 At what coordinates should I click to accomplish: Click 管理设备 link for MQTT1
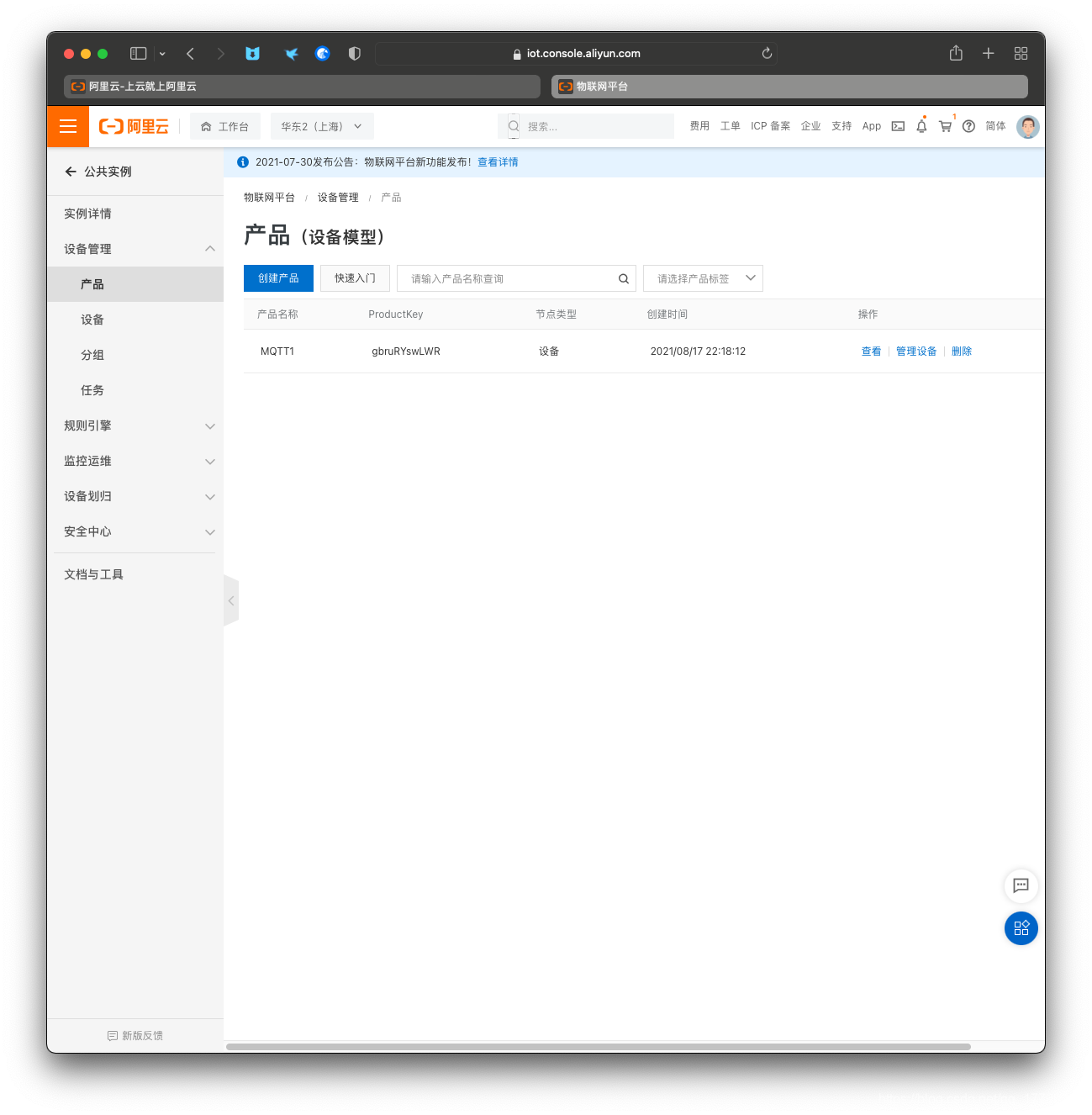click(916, 351)
